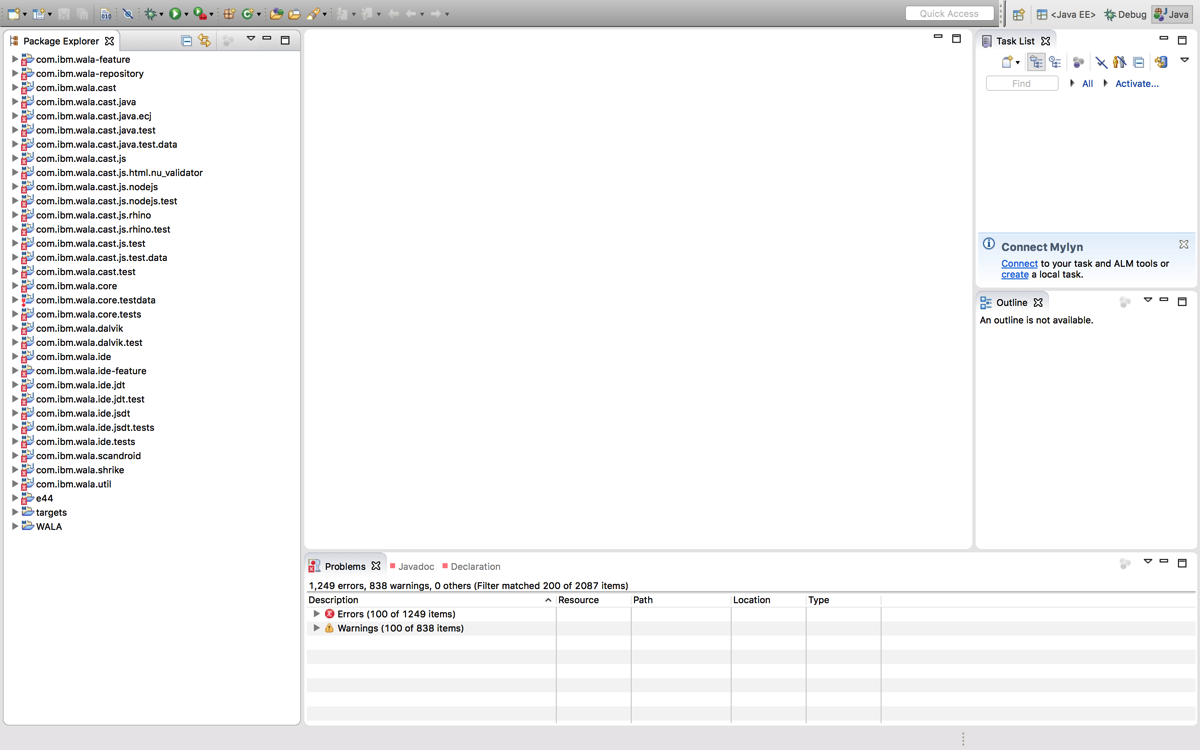Click the Debug bug icon in main toolbar
The height and width of the screenshot is (750, 1200).
(149, 14)
